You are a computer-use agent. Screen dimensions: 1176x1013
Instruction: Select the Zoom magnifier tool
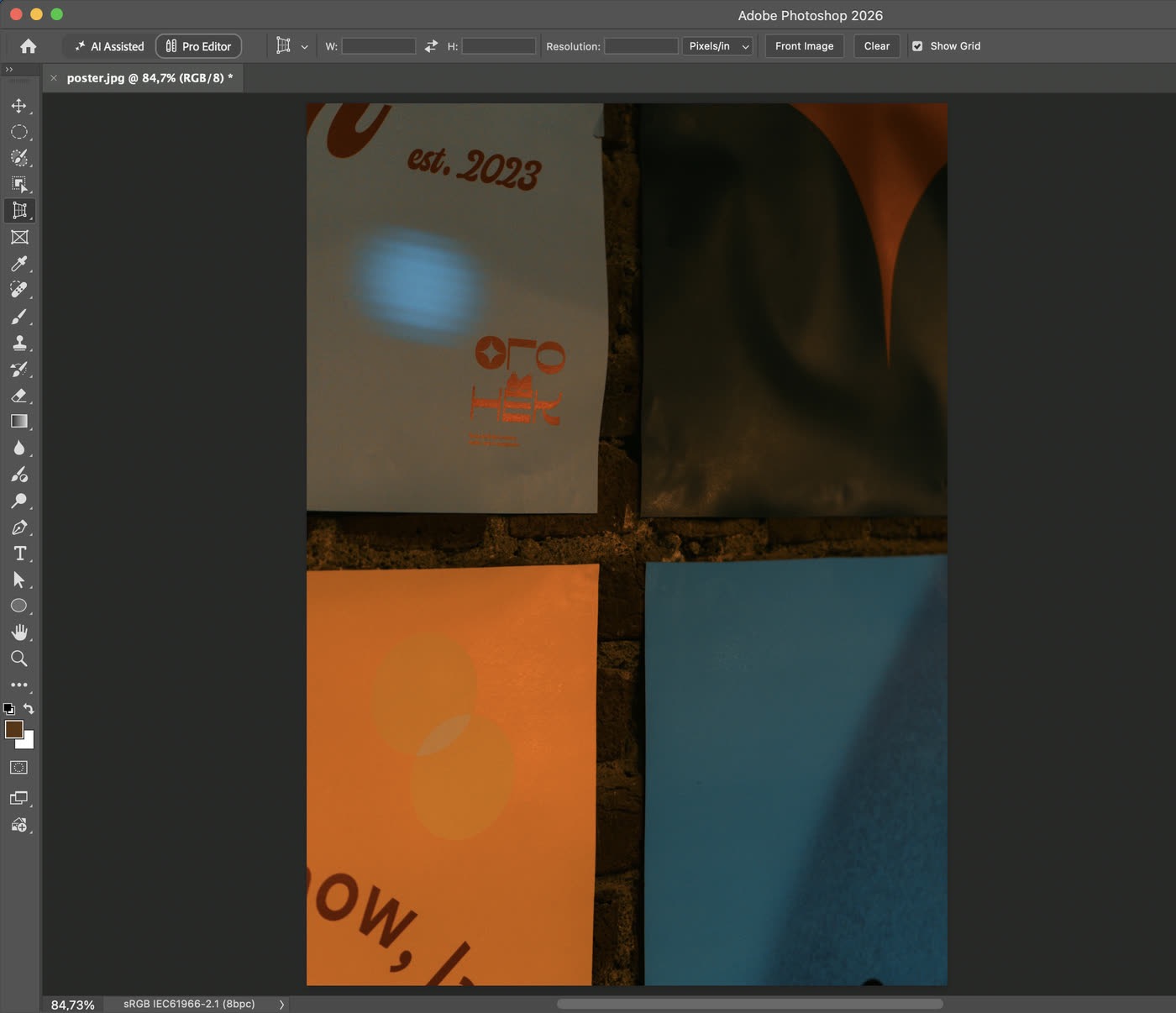(x=18, y=659)
